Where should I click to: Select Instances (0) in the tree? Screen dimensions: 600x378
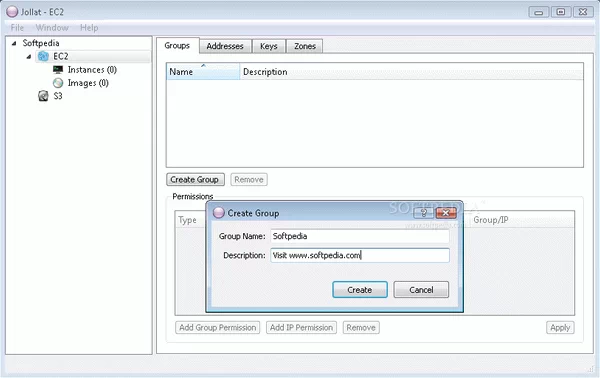pyautogui.click(x=92, y=70)
